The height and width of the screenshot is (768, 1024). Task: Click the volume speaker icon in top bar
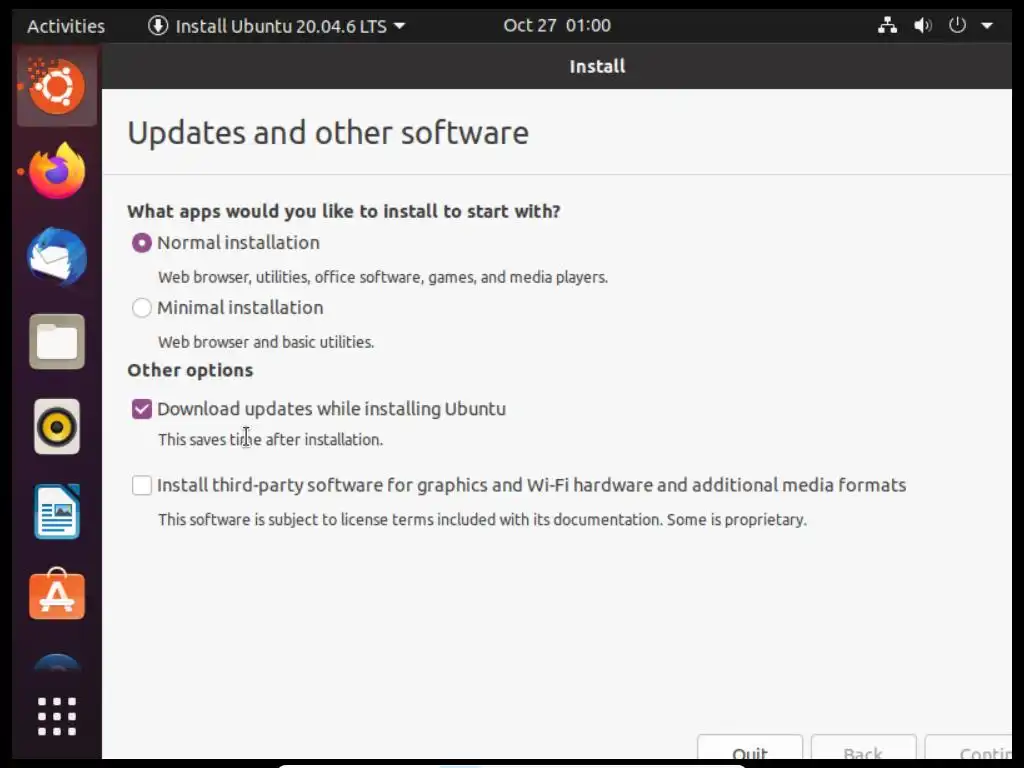[922, 25]
